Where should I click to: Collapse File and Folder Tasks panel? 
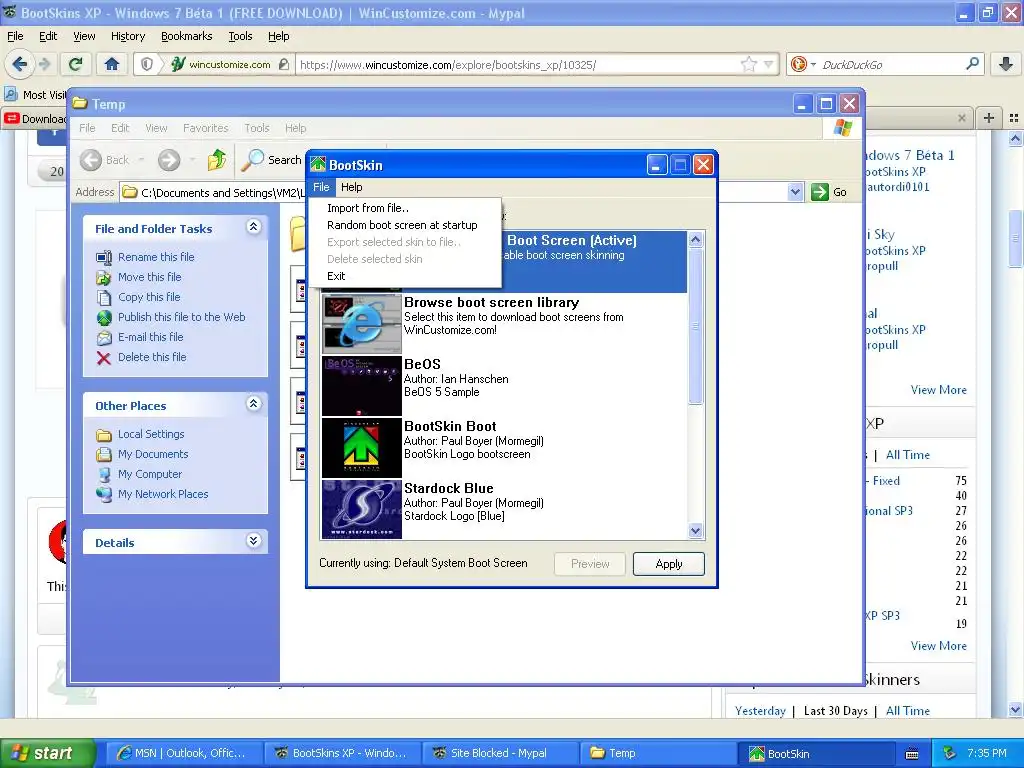[x=254, y=227]
